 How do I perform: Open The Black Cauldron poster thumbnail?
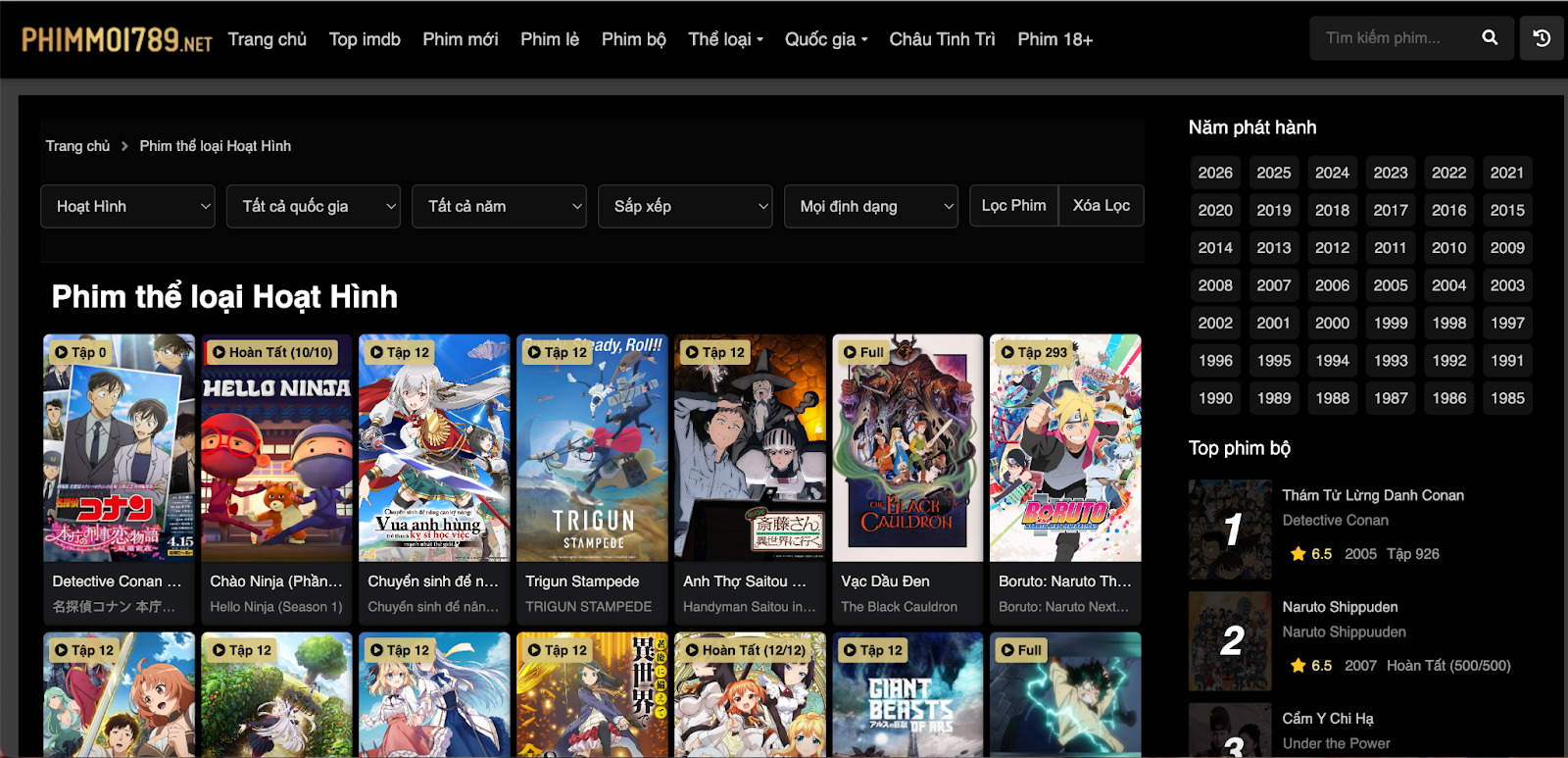(908, 448)
